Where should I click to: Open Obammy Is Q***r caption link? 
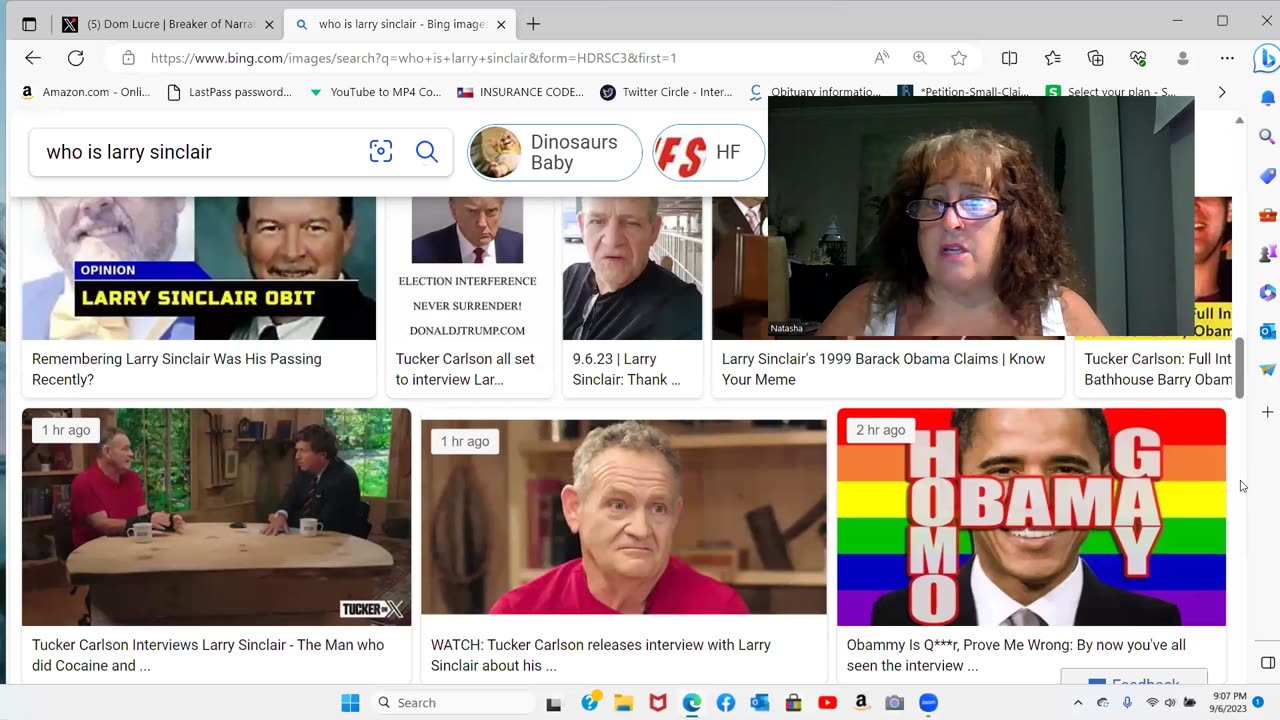tap(1016, 655)
